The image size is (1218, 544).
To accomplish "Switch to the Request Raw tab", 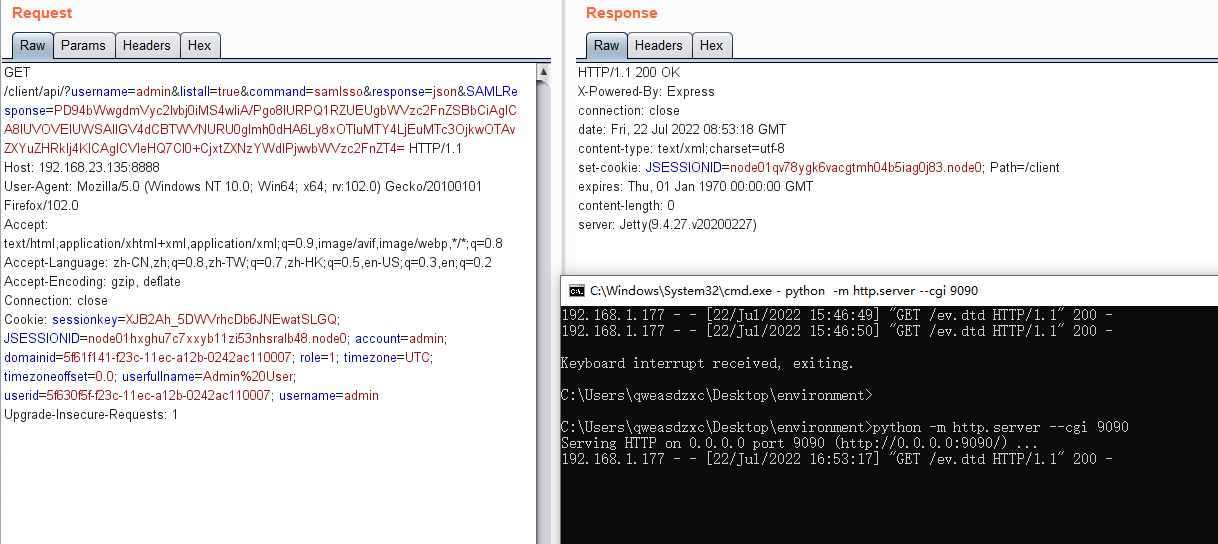I will tap(32, 45).
